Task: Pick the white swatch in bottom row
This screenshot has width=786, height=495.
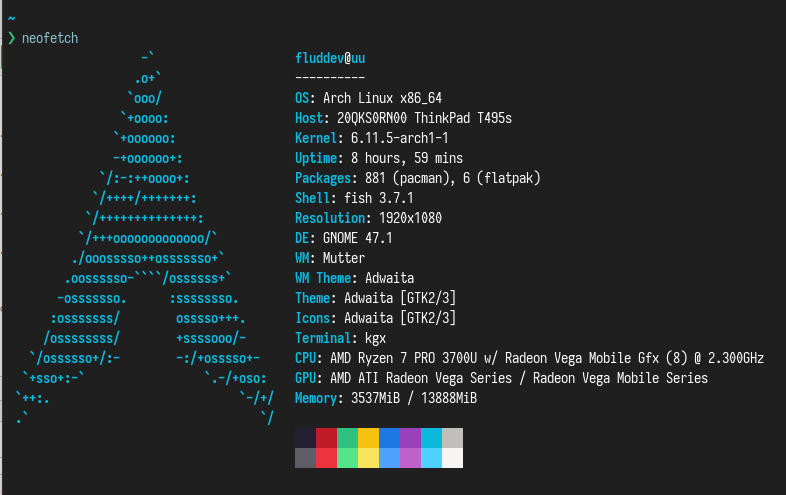Action: coord(452,458)
